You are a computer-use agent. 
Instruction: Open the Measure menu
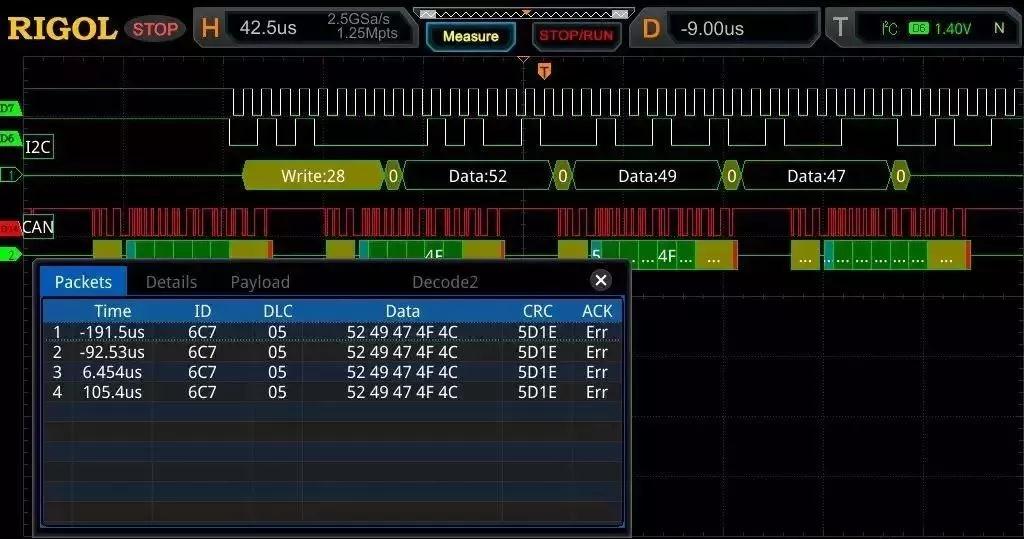[470, 36]
